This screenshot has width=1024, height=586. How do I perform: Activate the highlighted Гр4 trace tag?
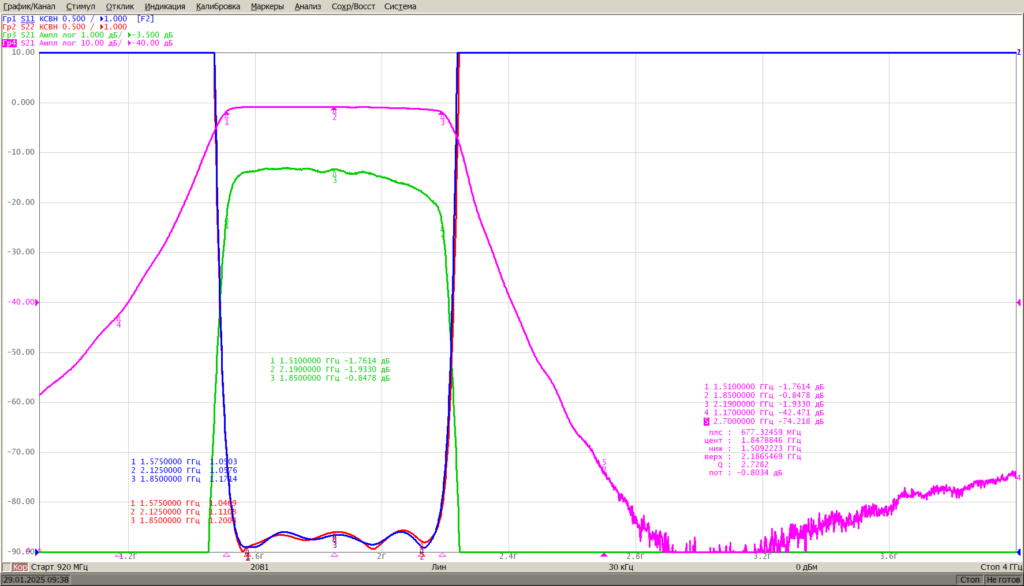(9, 43)
